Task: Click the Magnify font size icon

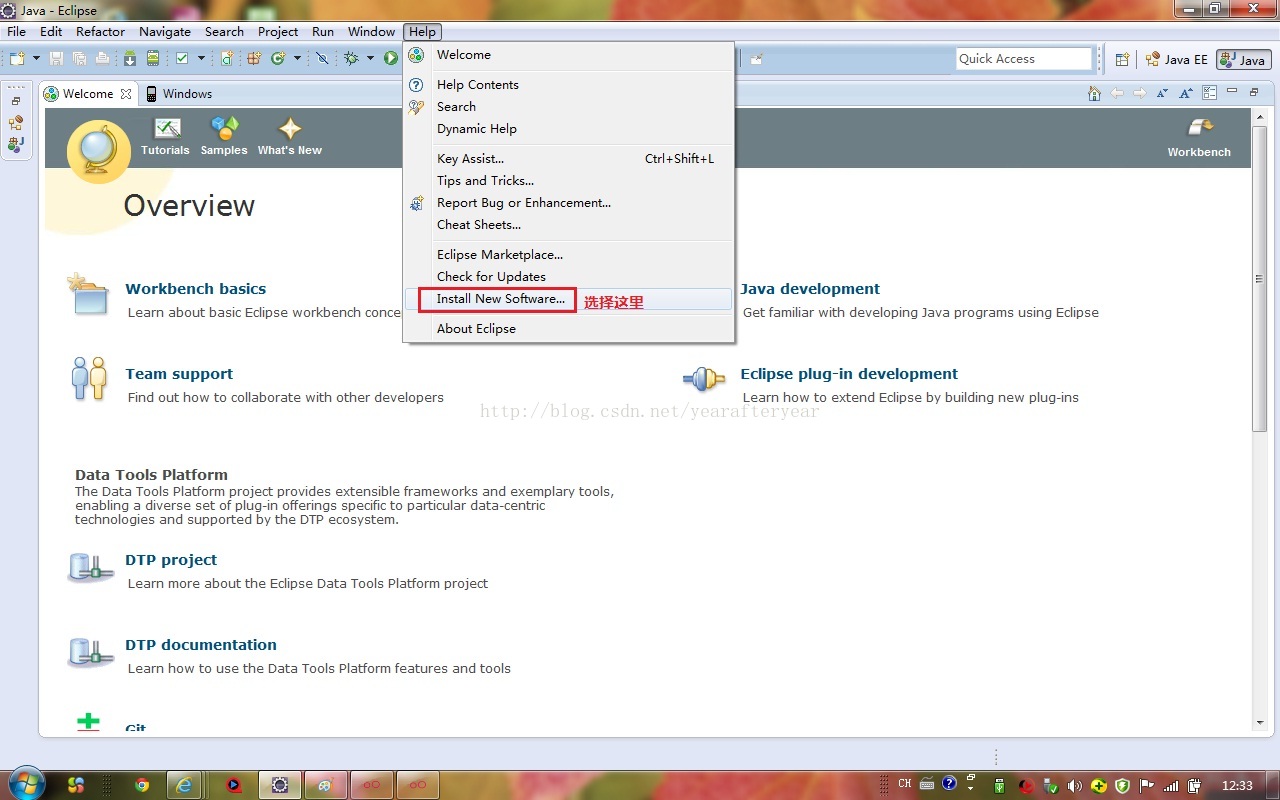Action: [x=1185, y=93]
